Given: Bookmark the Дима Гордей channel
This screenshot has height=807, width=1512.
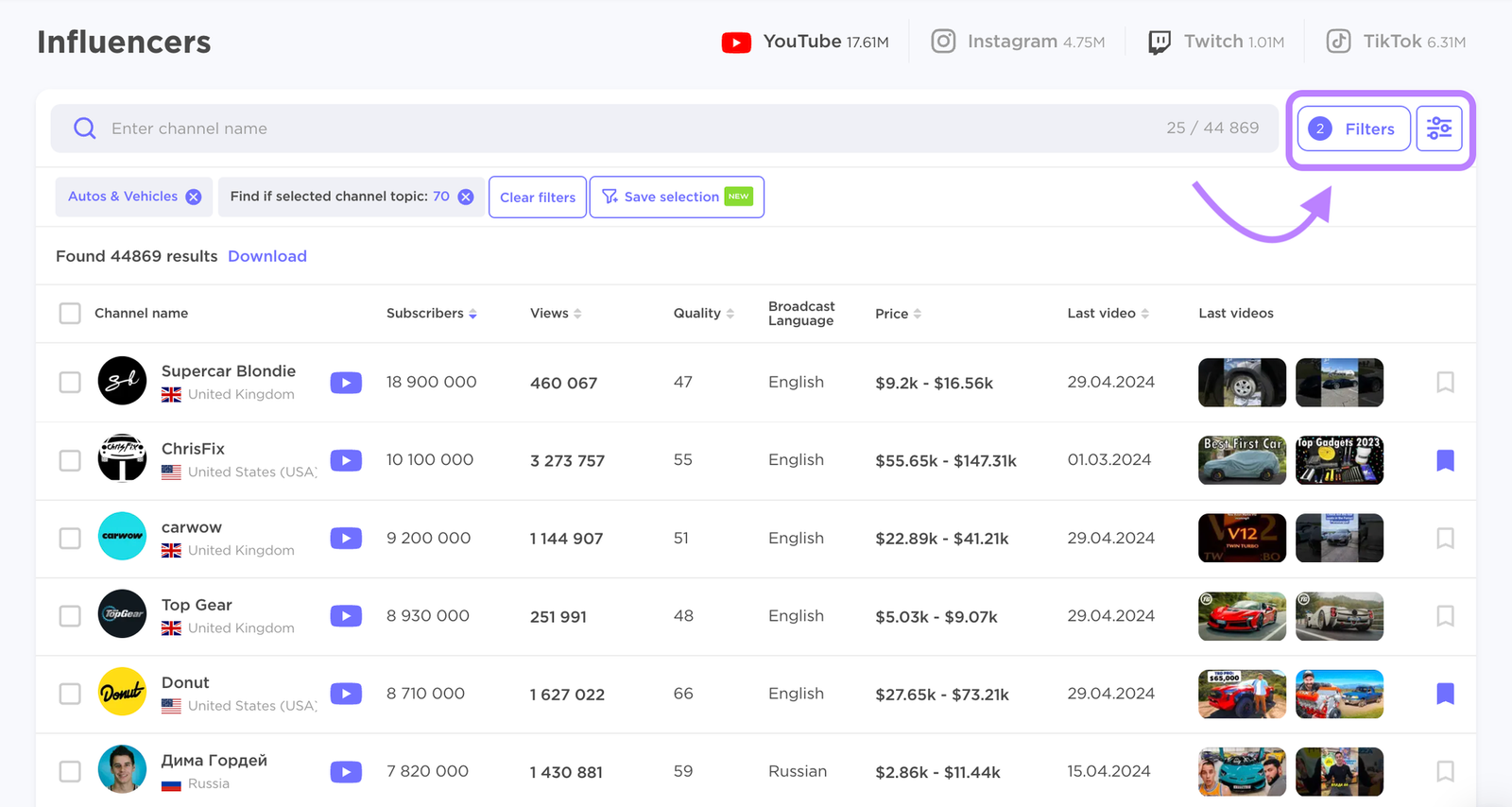Looking at the screenshot, I should pos(1444,772).
